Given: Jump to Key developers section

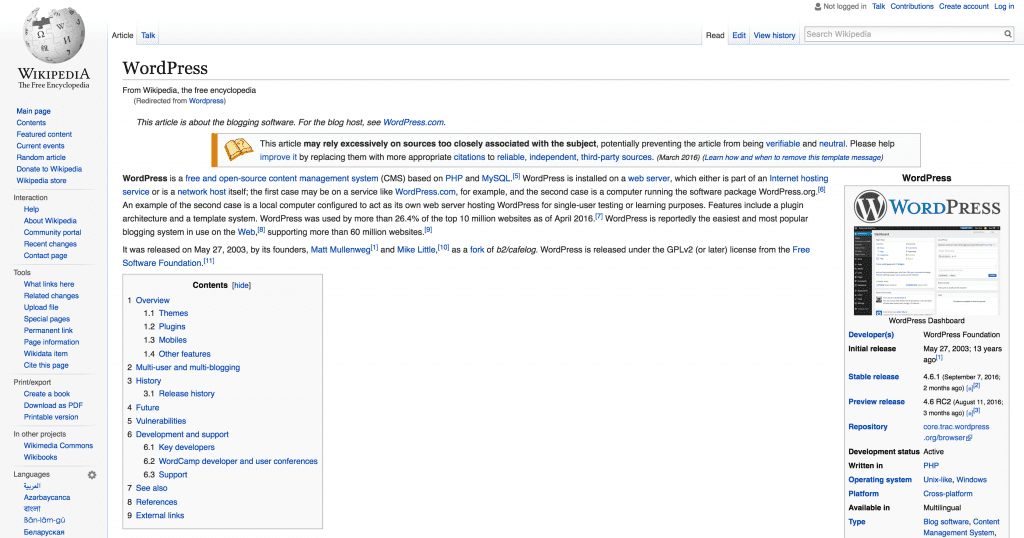Looking at the screenshot, I should [187, 447].
